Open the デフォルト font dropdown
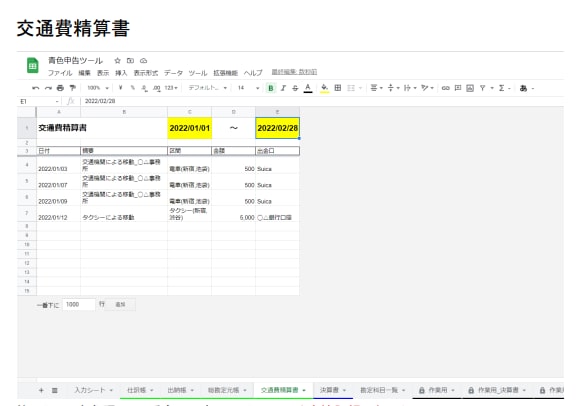This screenshot has width=587, height=406. coord(207,88)
